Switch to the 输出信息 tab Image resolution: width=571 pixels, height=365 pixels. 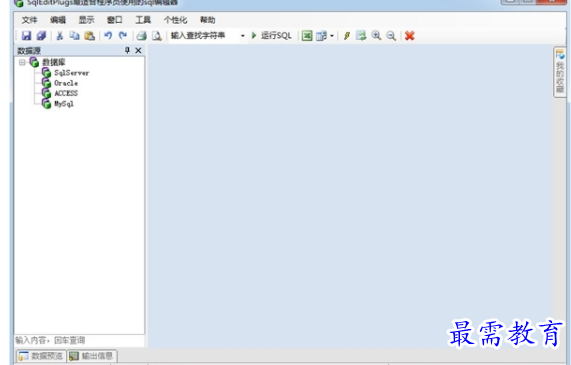click(x=91, y=356)
